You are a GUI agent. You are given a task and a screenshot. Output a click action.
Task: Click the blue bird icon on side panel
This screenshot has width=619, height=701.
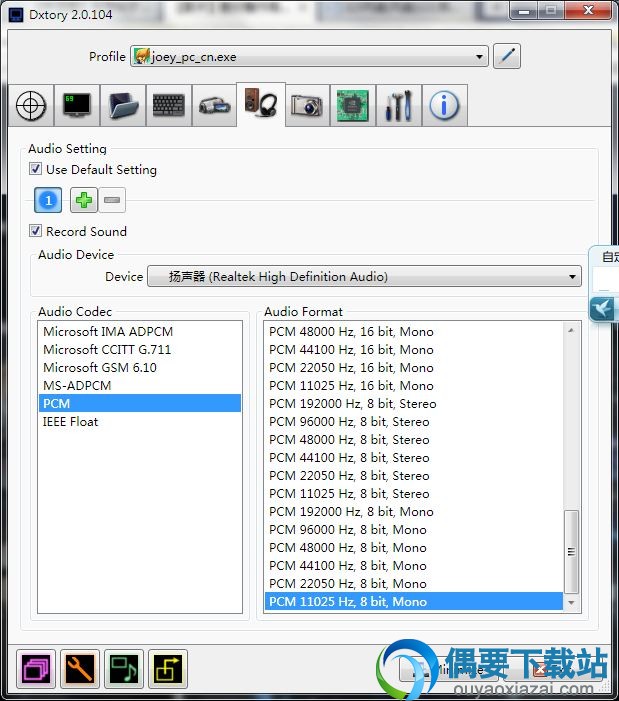coord(603,308)
